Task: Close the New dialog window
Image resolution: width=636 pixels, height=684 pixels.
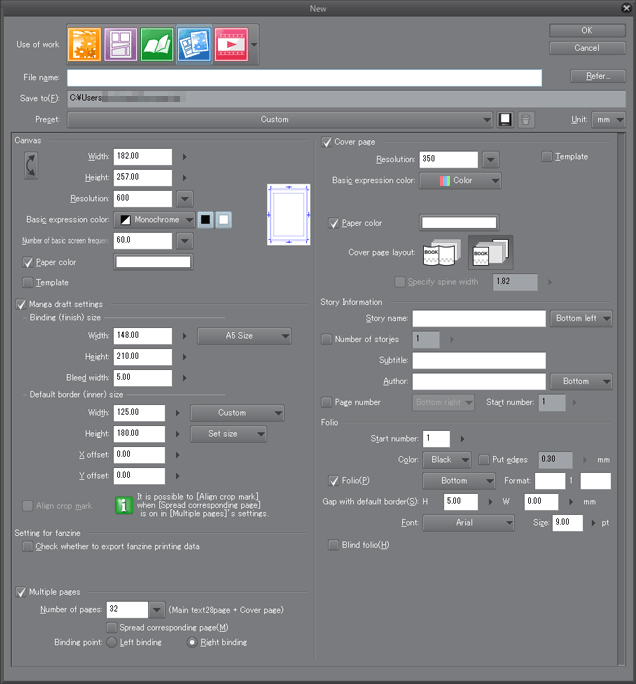Action: tap(626, 8)
